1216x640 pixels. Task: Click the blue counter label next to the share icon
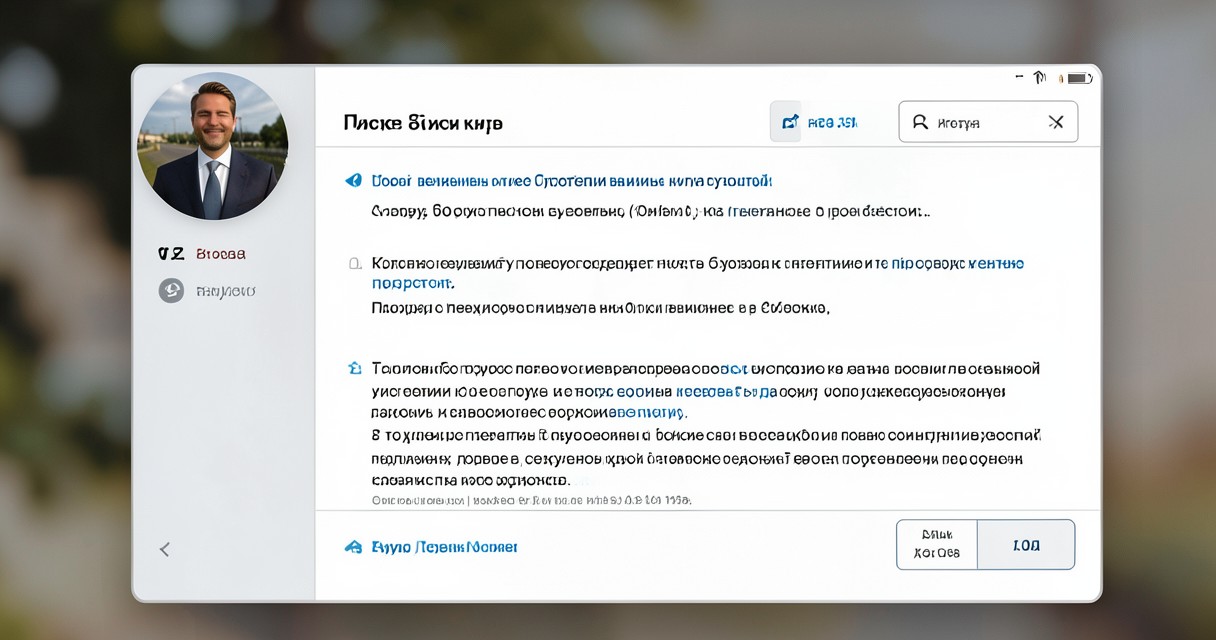(832, 122)
